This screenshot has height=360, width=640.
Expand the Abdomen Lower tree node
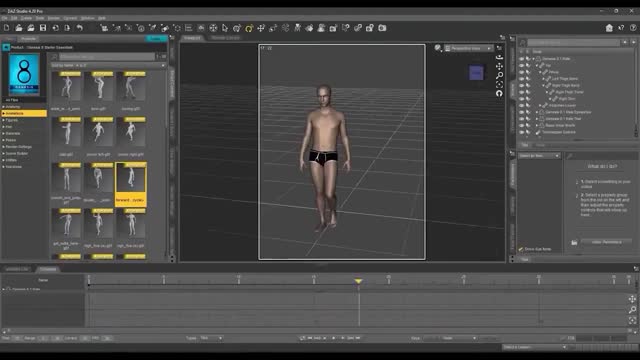point(540,105)
